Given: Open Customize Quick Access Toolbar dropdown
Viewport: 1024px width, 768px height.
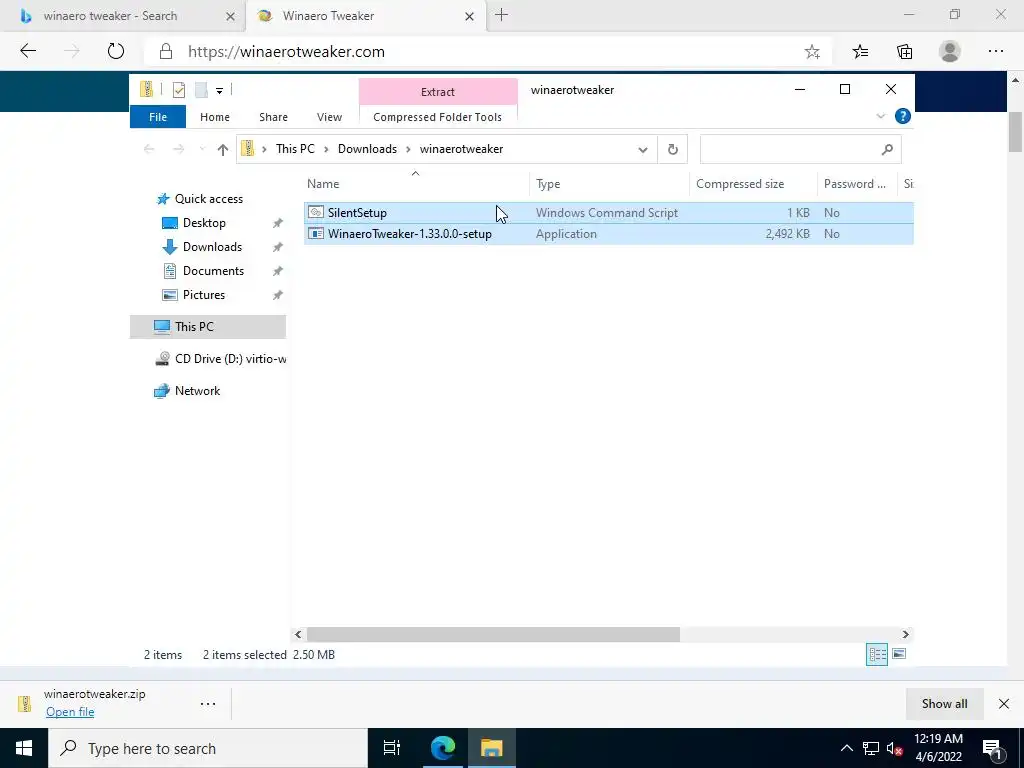Looking at the screenshot, I should click(219, 91).
